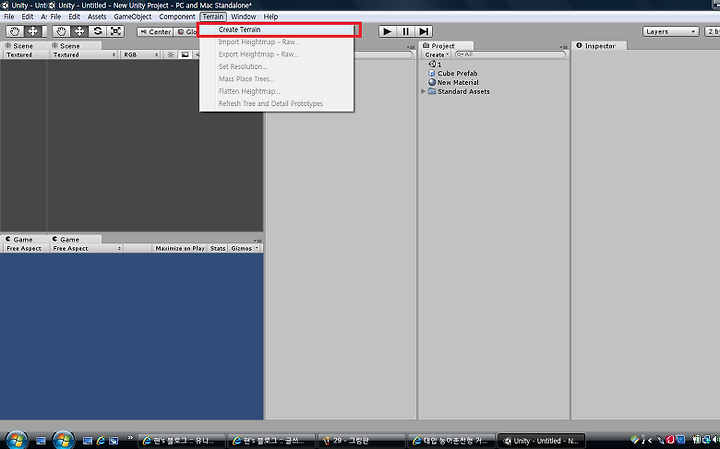The width and height of the screenshot is (720, 449).
Task: Toggle the Center pivot mode button
Action: point(155,32)
